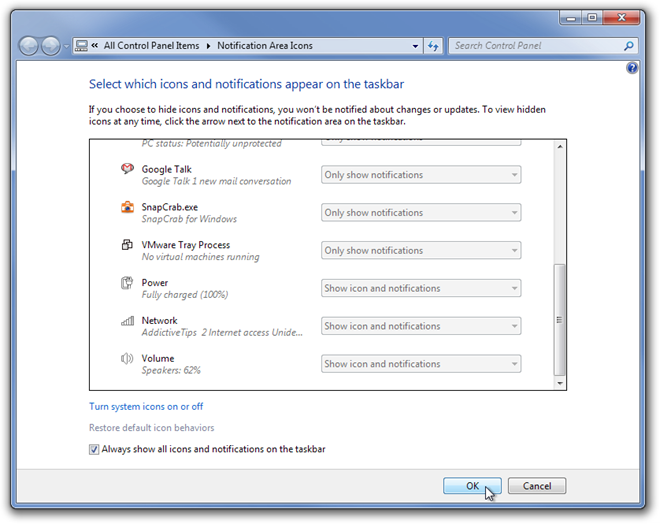
Task: Expand the breadcrumb overflow chevrons
Action: tap(95, 45)
